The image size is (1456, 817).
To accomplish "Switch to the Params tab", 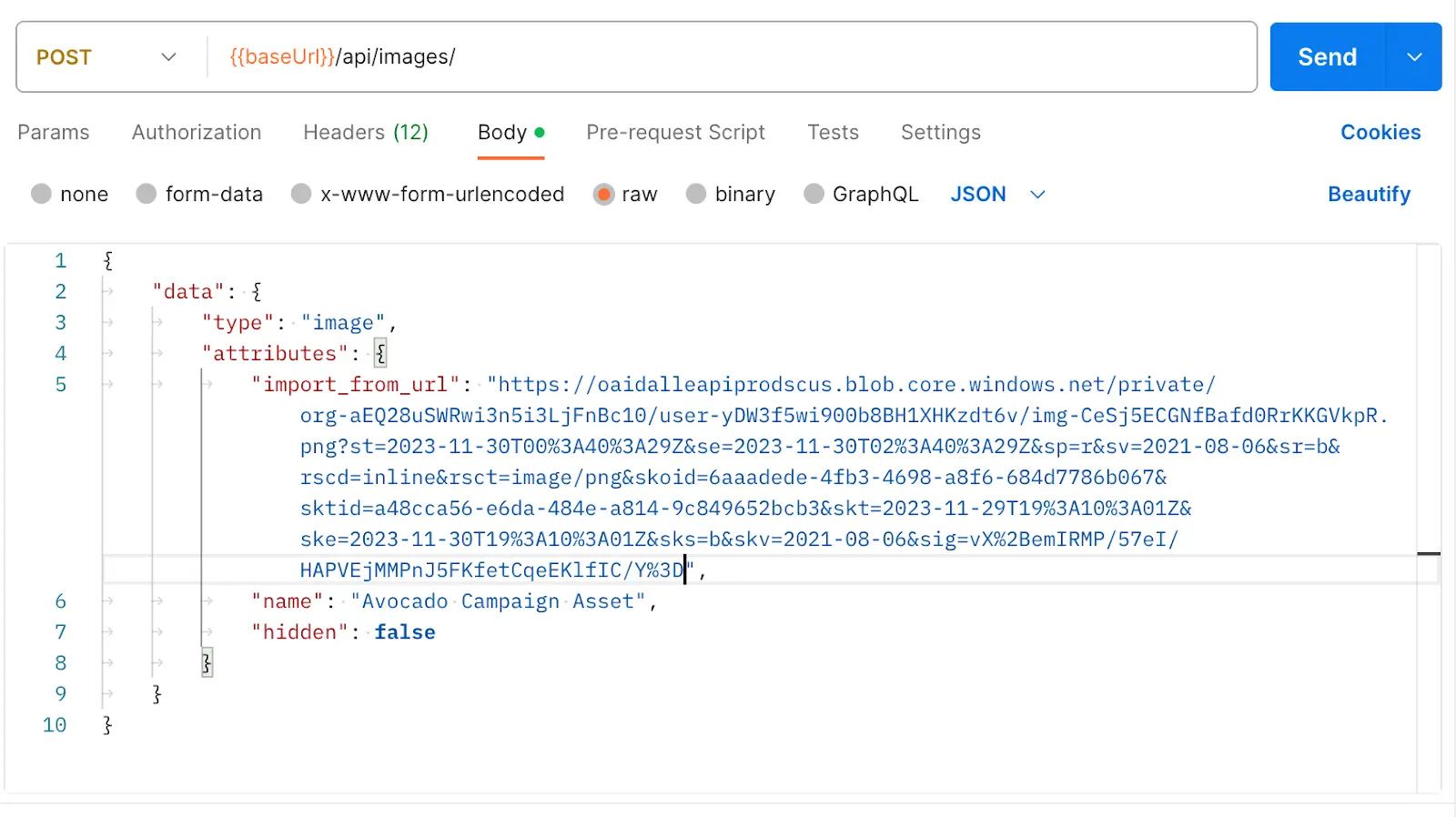I will 54,133.
